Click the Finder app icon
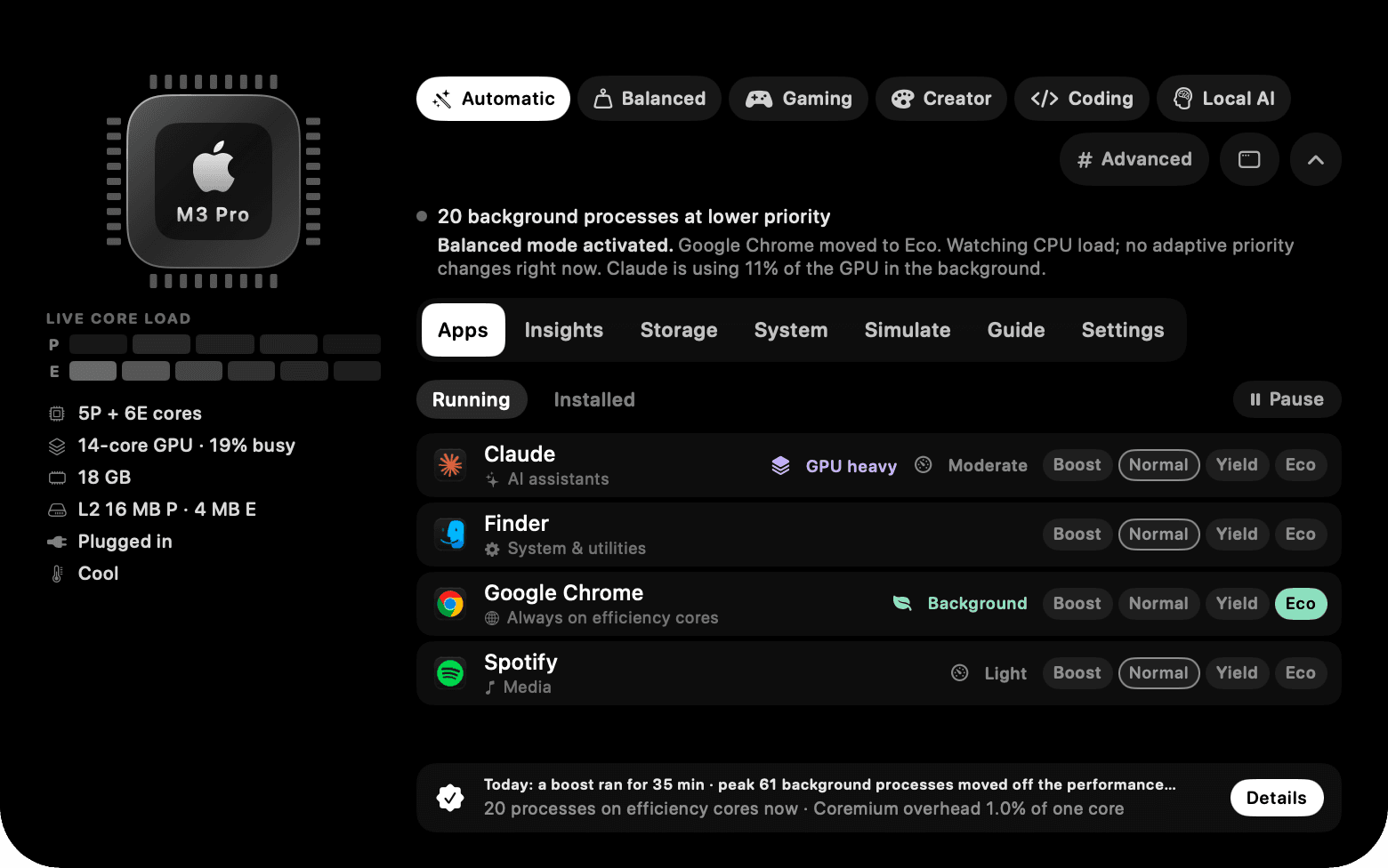 (x=450, y=534)
